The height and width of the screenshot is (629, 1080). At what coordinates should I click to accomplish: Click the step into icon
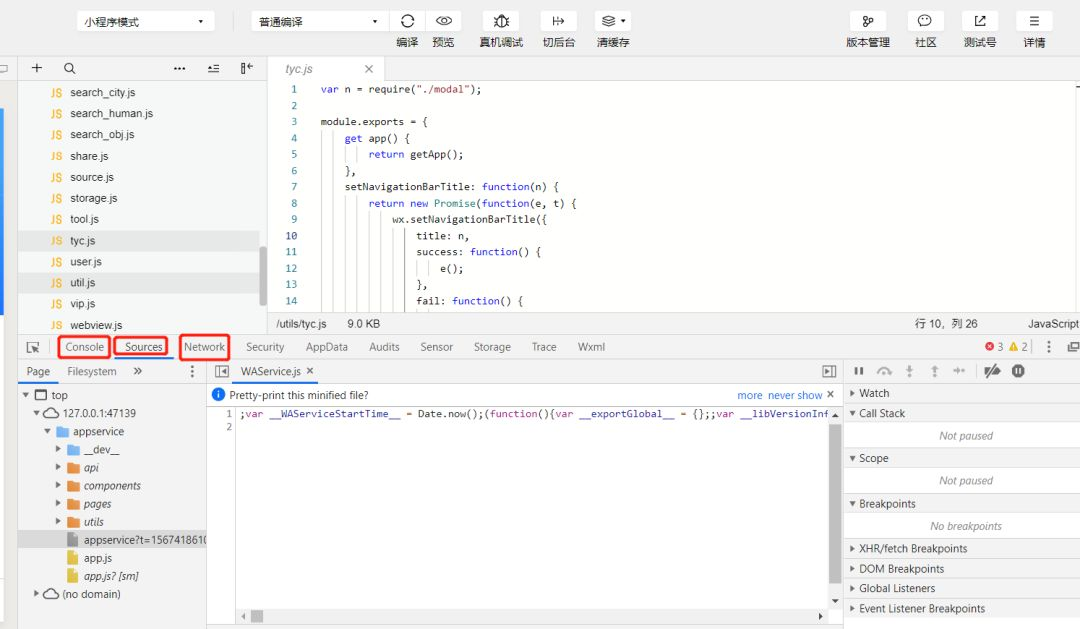tap(909, 371)
